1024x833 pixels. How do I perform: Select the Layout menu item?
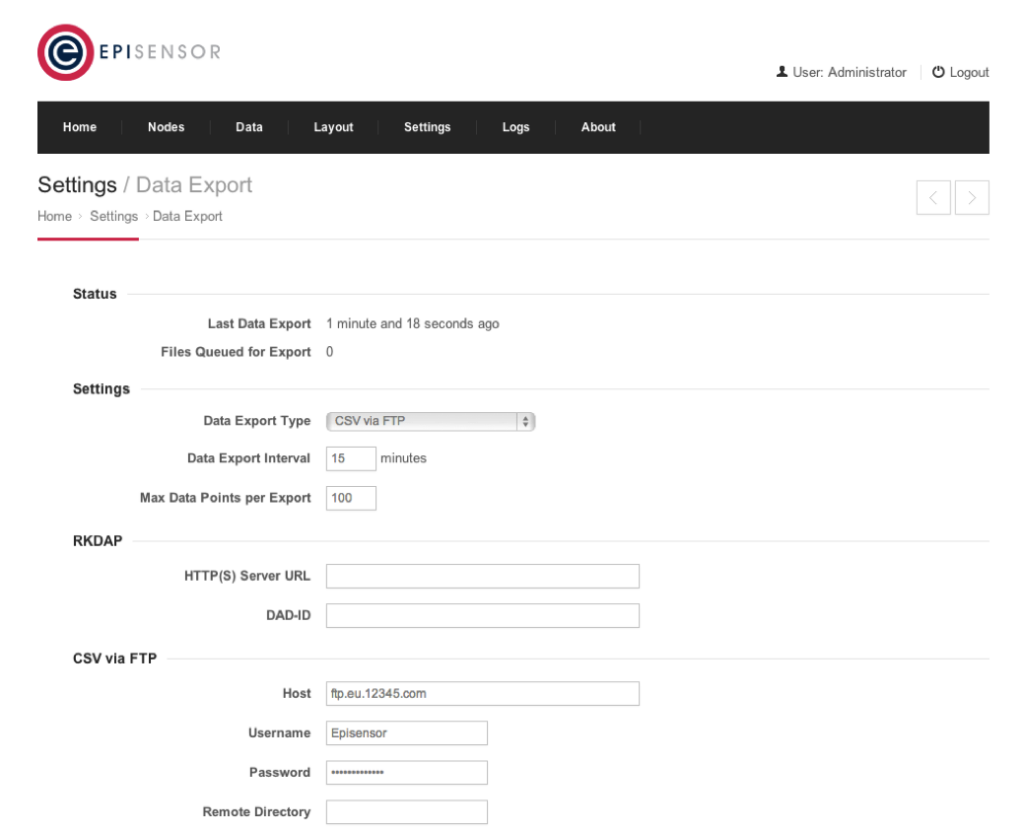point(333,127)
